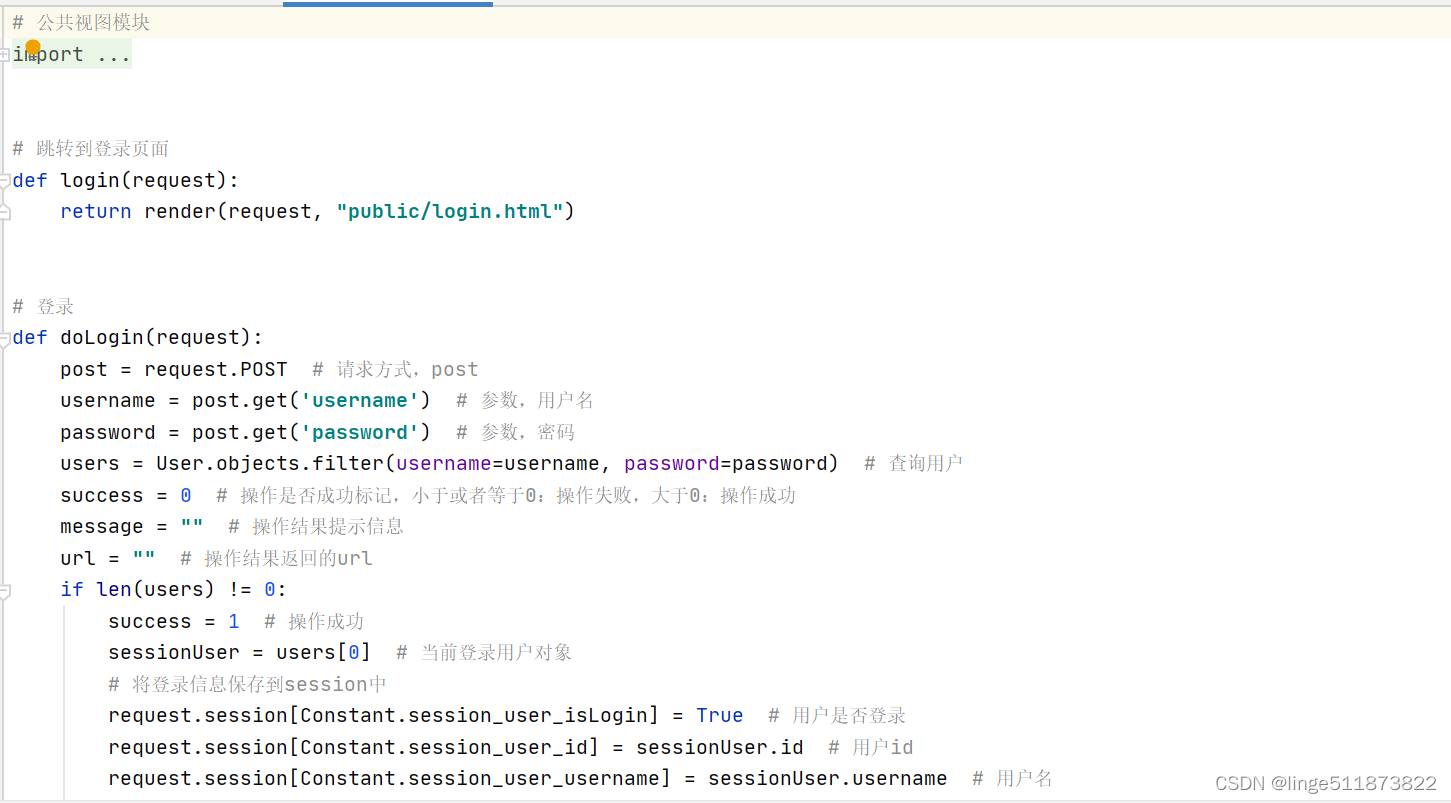
Task: Click the comment '# 当前登录用户对象'
Action: pyautogui.click(x=484, y=653)
